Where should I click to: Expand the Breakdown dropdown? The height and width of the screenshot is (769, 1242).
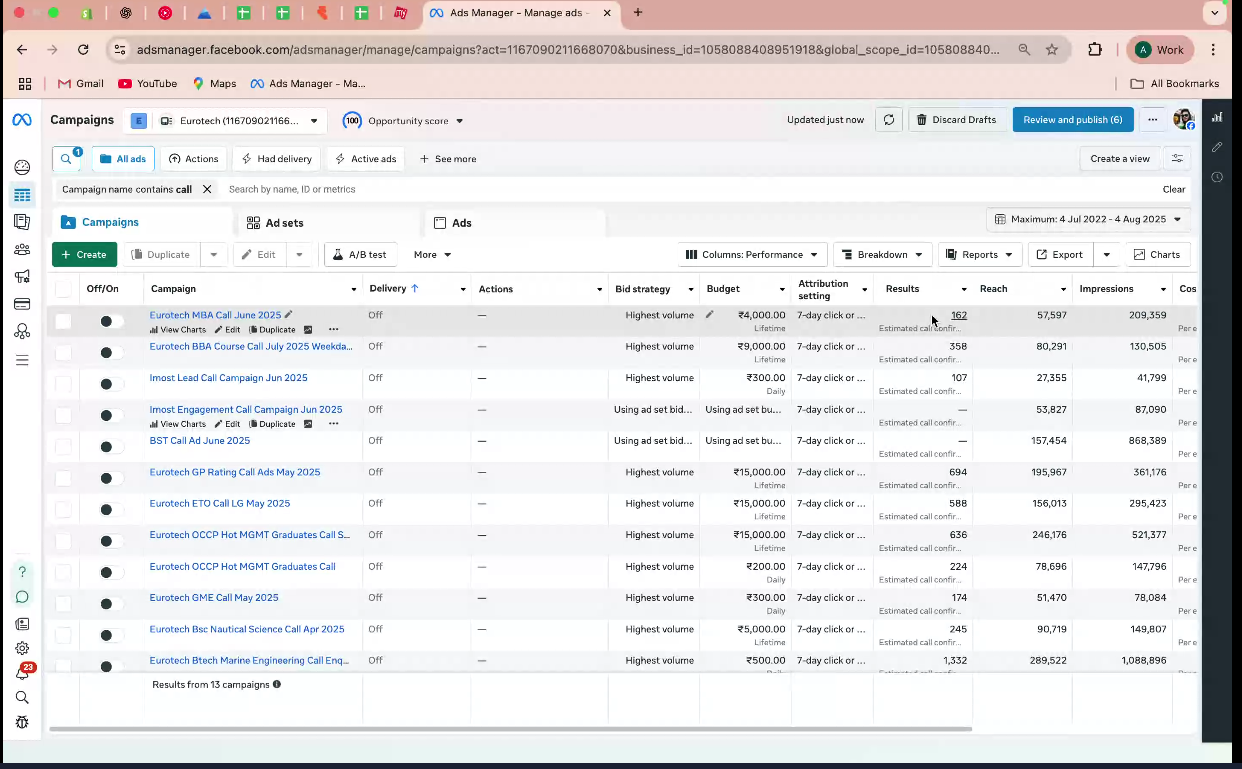tap(883, 255)
